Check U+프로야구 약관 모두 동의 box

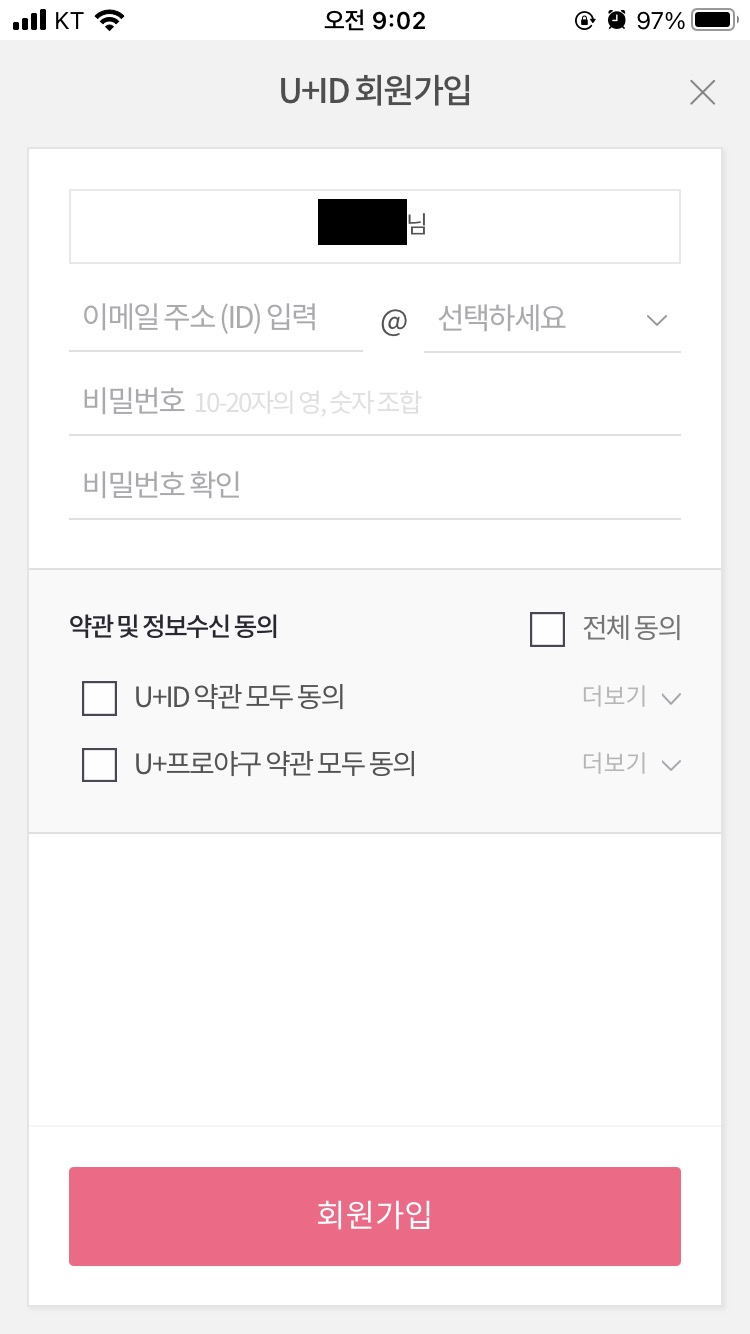(x=99, y=765)
